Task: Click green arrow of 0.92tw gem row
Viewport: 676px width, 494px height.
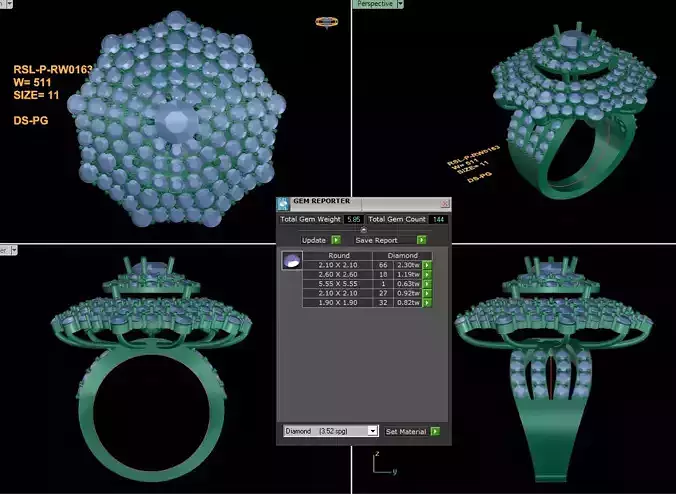Action: pyautogui.click(x=427, y=293)
